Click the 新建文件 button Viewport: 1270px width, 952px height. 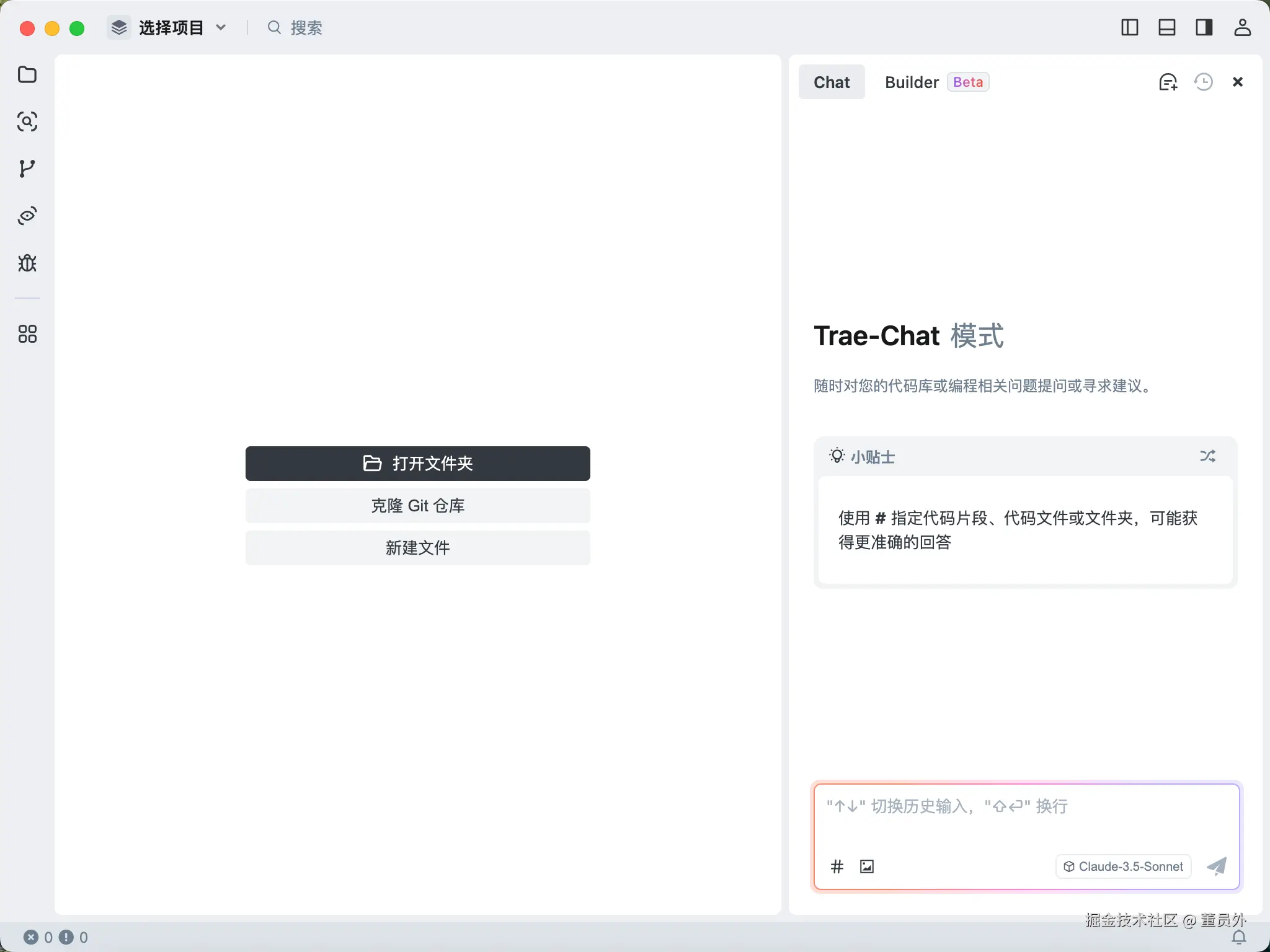[418, 548]
